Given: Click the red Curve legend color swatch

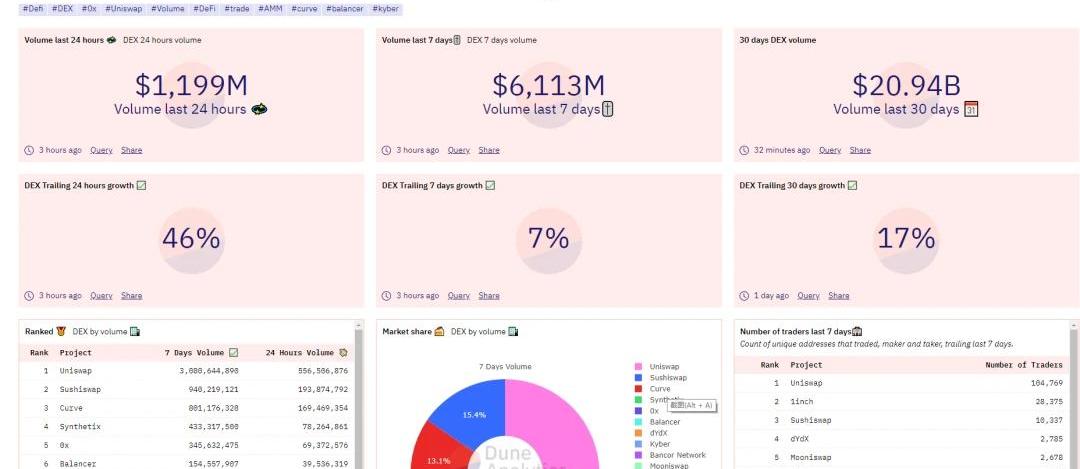Looking at the screenshot, I should click(639, 389).
